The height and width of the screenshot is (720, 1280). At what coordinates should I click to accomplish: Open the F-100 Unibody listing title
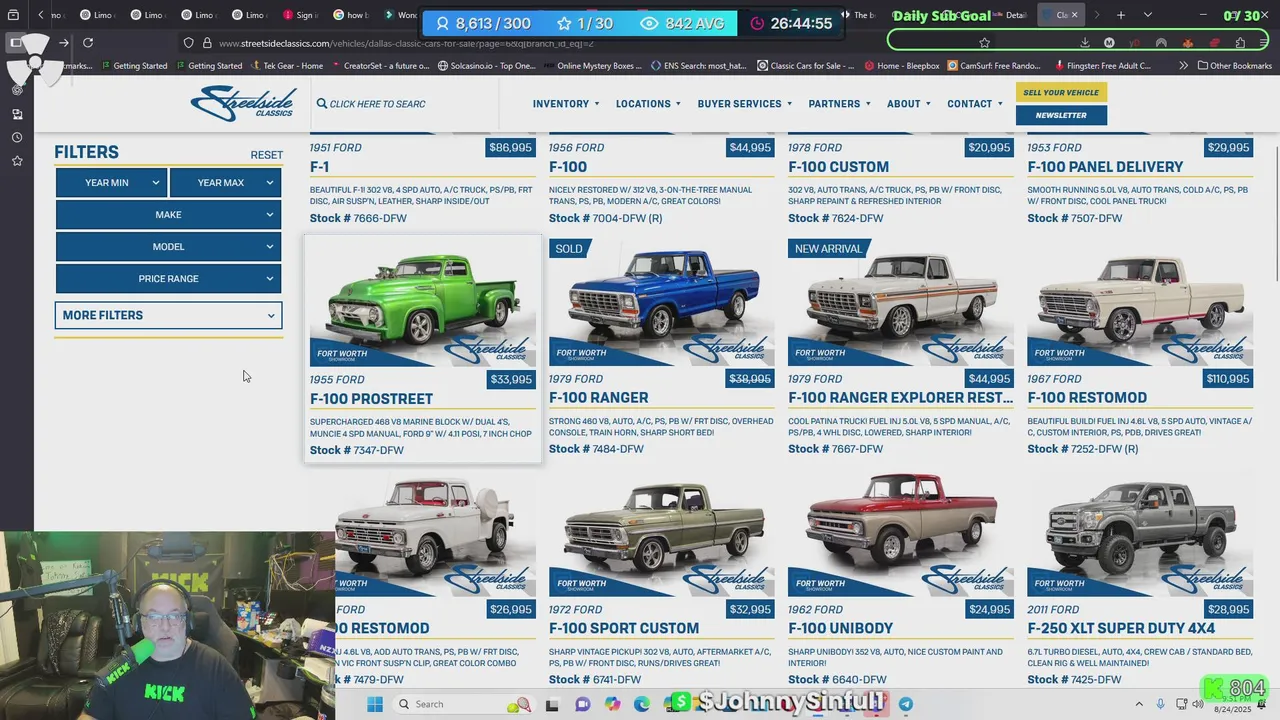(x=840, y=628)
